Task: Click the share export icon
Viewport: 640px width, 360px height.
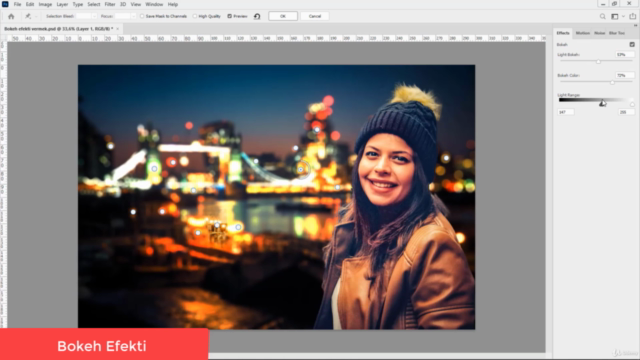Action: pyautogui.click(x=633, y=16)
